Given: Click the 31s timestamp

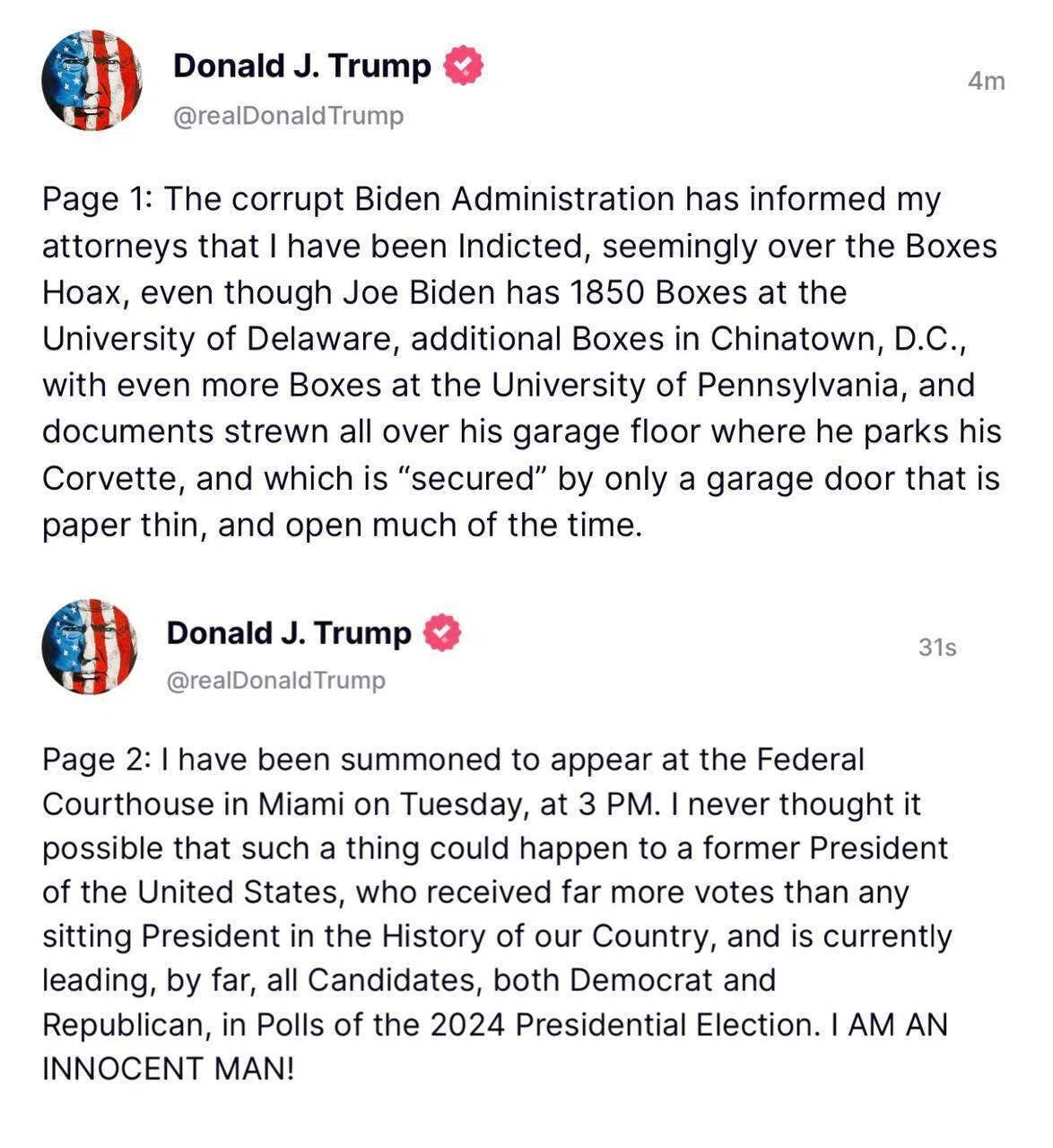Looking at the screenshot, I should (x=937, y=647).
